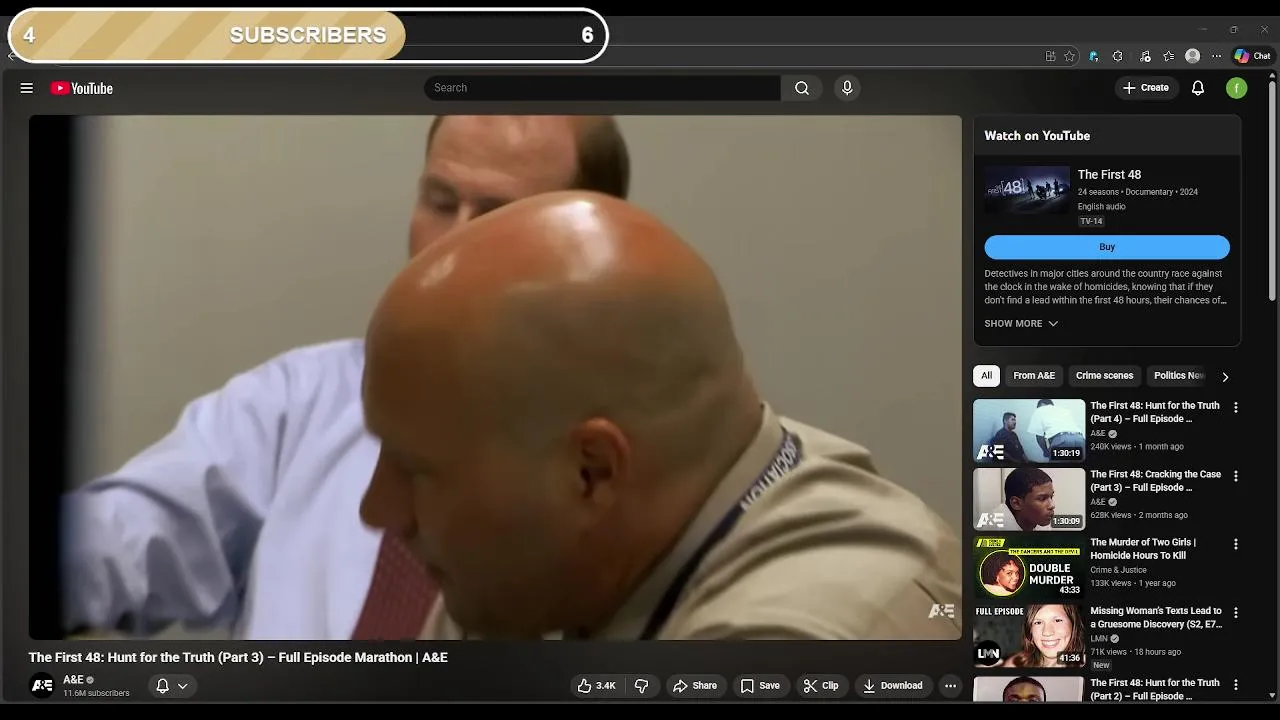
Task: Open YouTube notifications bell in header
Action: click(x=1198, y=88)
